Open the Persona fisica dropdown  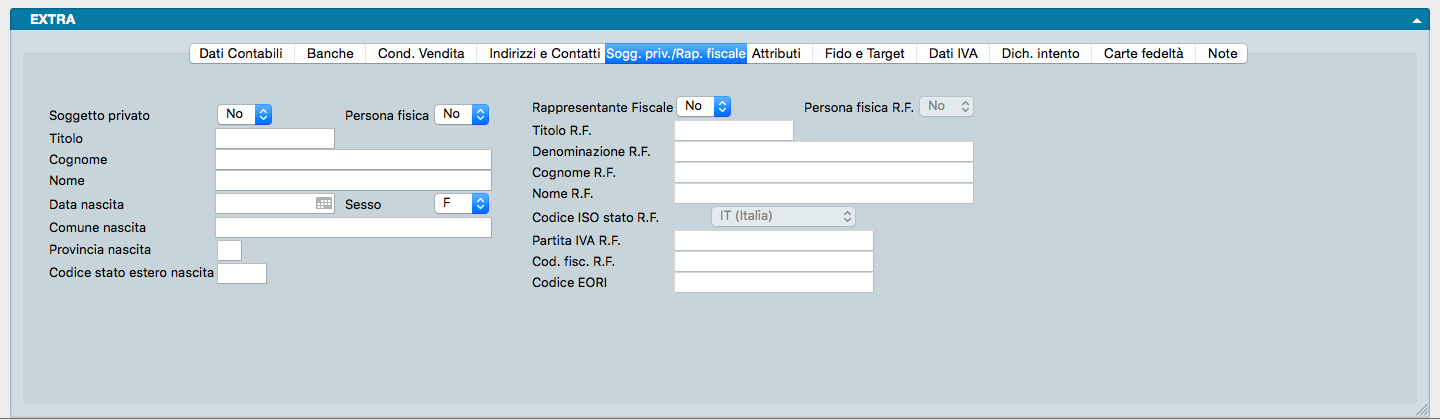tap(461, 115)
